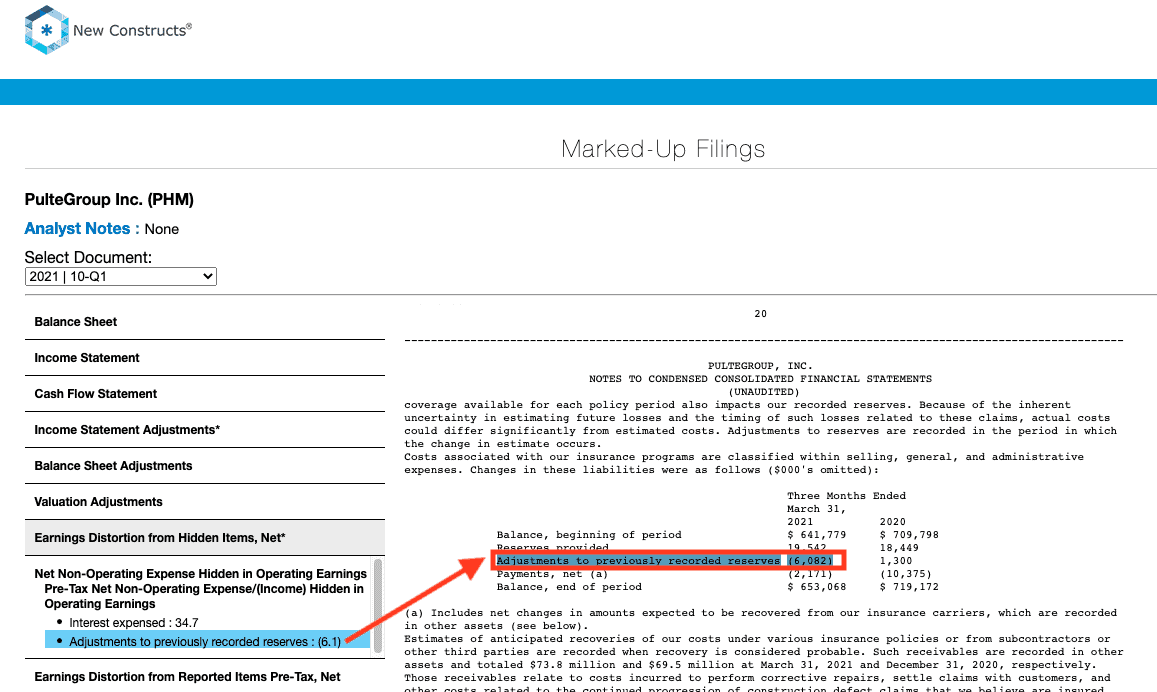Click the $ 719,172 end balance 2020
The height and width of the screenshot is (692, 1157).
click(909, 587)
